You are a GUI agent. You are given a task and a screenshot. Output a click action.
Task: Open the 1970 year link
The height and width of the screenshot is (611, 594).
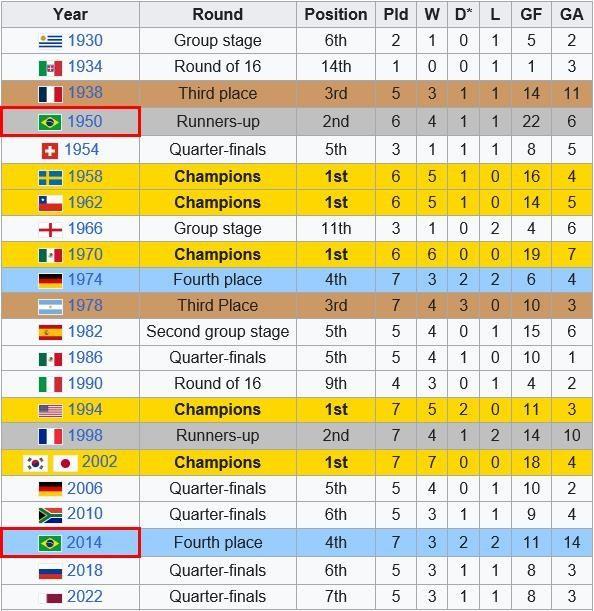pyautogui.click(x=85, y=254)
